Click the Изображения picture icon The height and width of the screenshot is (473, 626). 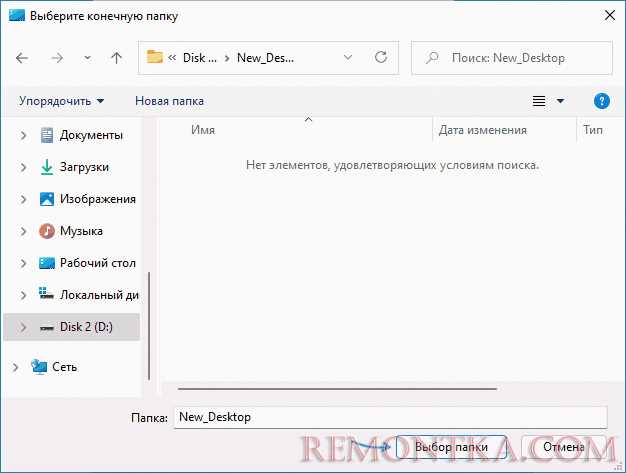pyautogui.click(x=47, y=199)
